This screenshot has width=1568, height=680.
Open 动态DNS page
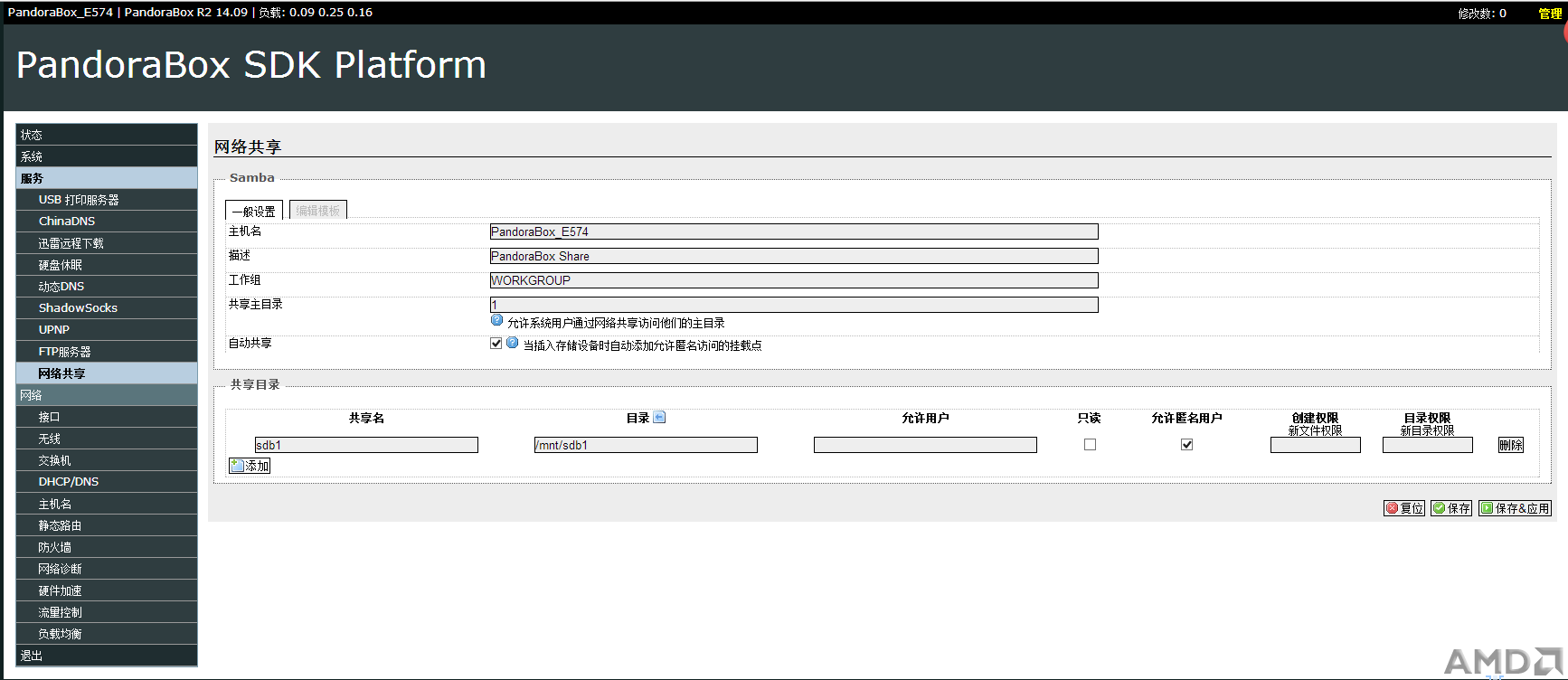[x=107, y=287]
